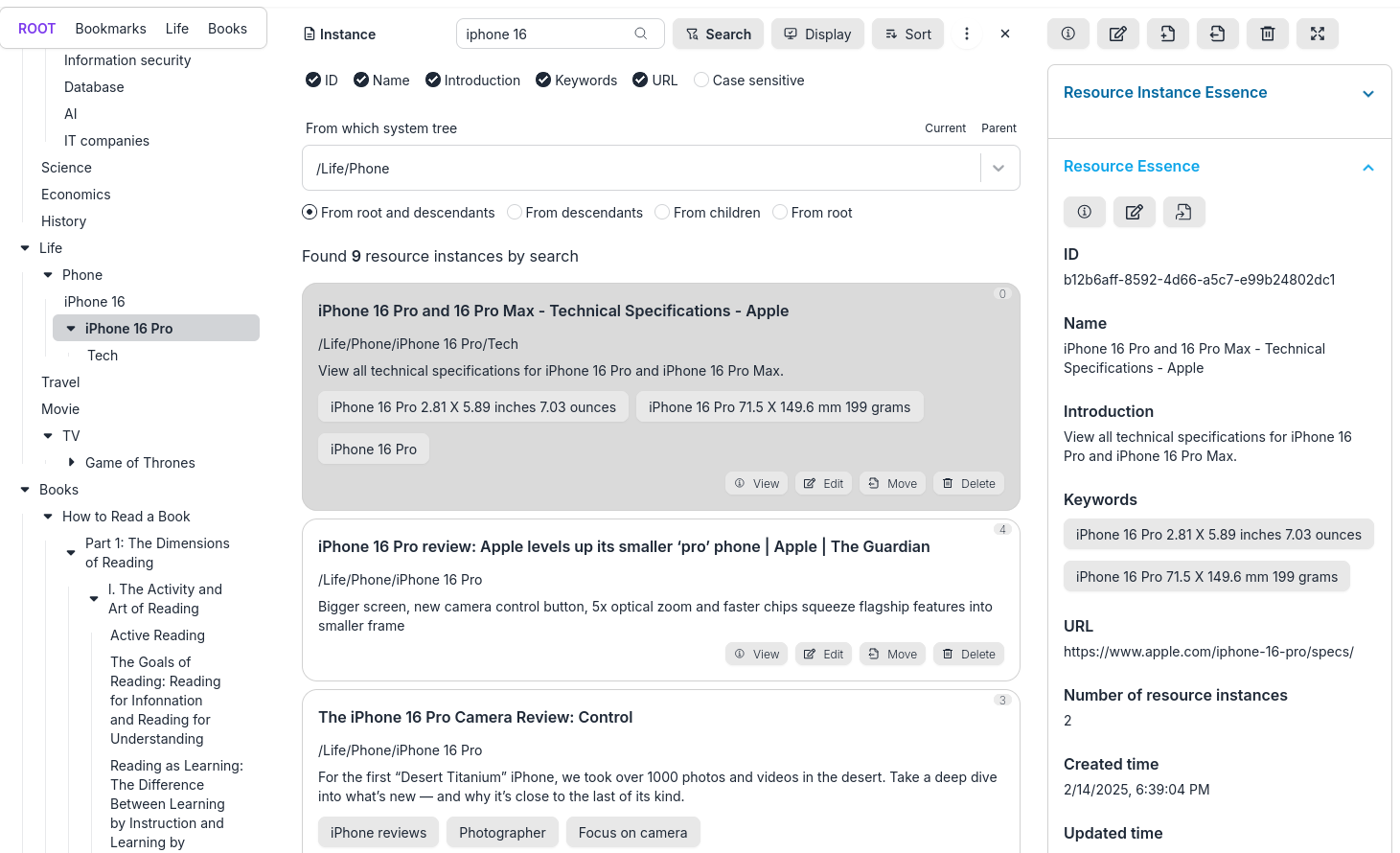The image size is (1400, 853).
Task: Switch to the Life tab
Action: (x=177, y=29)
